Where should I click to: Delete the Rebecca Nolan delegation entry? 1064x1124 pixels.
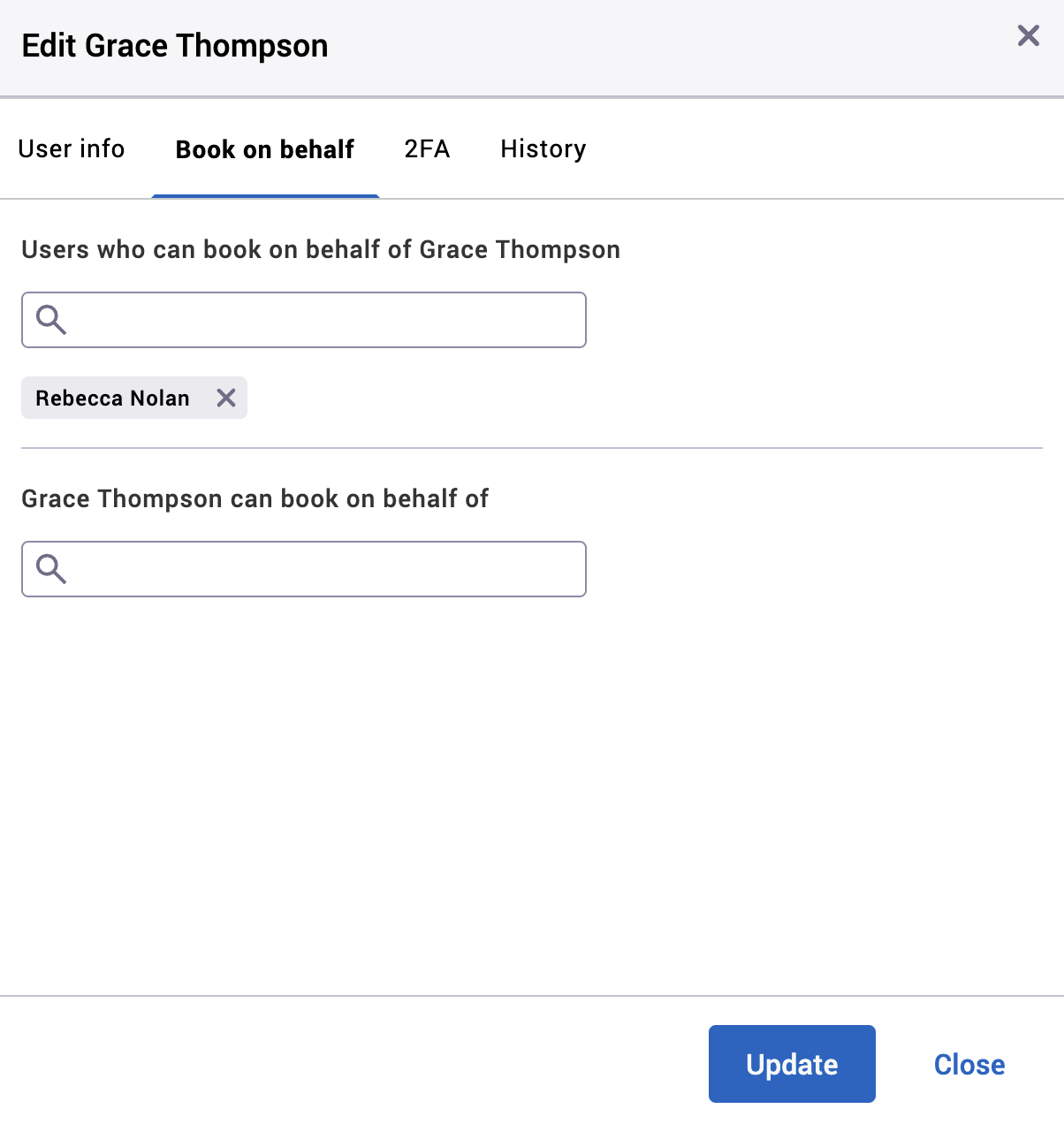click(226, 398)
